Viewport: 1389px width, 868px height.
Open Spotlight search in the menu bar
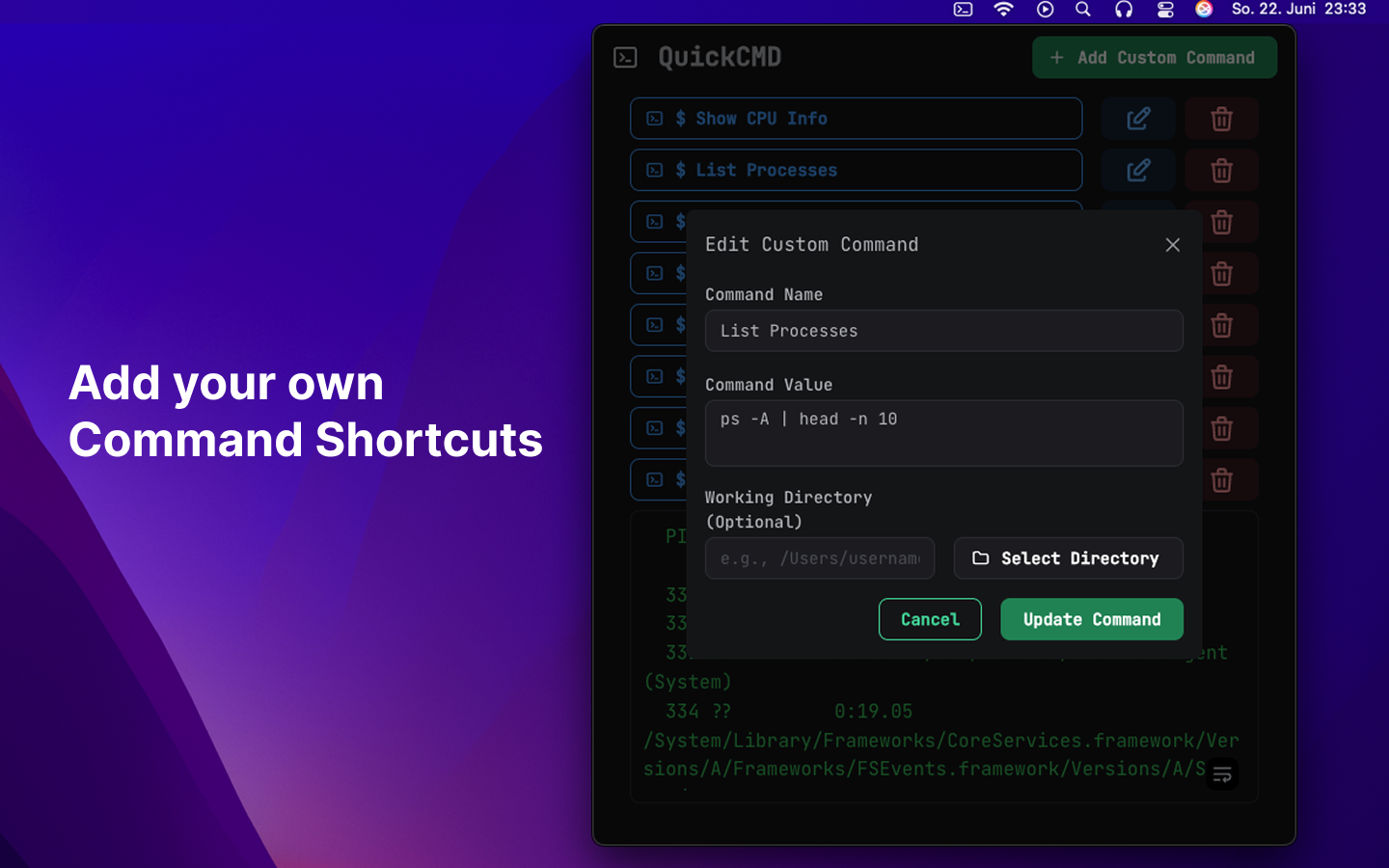(1083, 10)
